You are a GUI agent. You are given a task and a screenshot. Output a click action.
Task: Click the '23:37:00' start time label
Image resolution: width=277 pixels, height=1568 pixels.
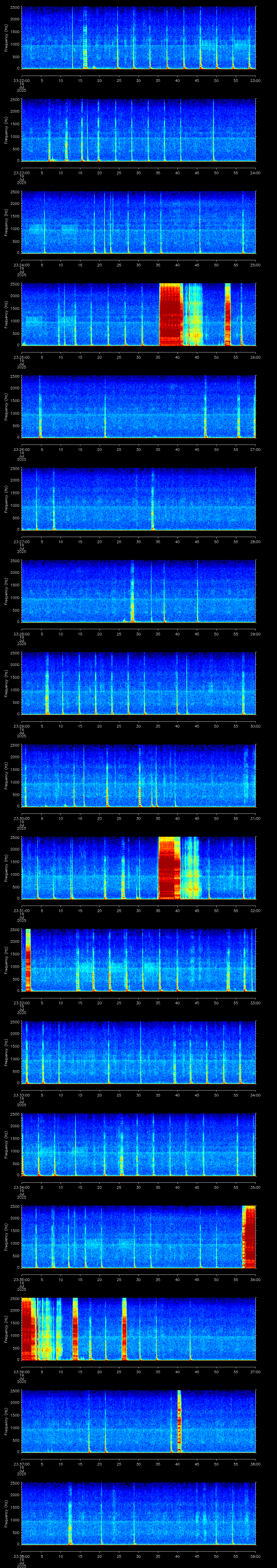tap(21, 1464)
